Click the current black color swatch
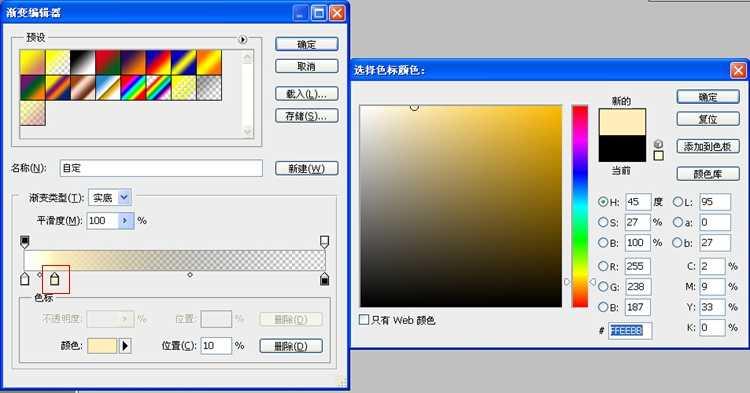Screen dimensions: 750x393 622,148
